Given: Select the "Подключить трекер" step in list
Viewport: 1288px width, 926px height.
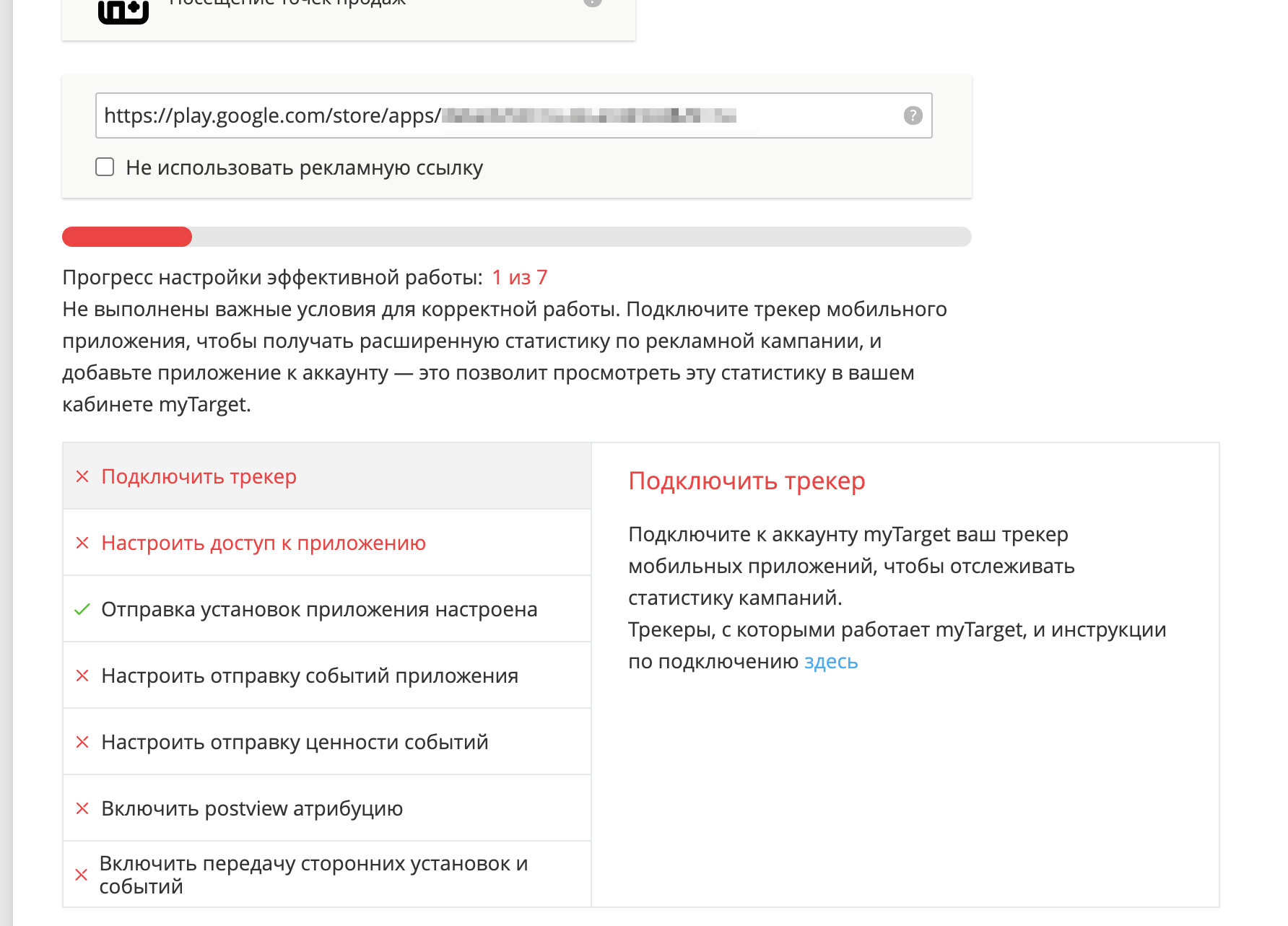Looking at the screenshot, I should tap(199, 476).
